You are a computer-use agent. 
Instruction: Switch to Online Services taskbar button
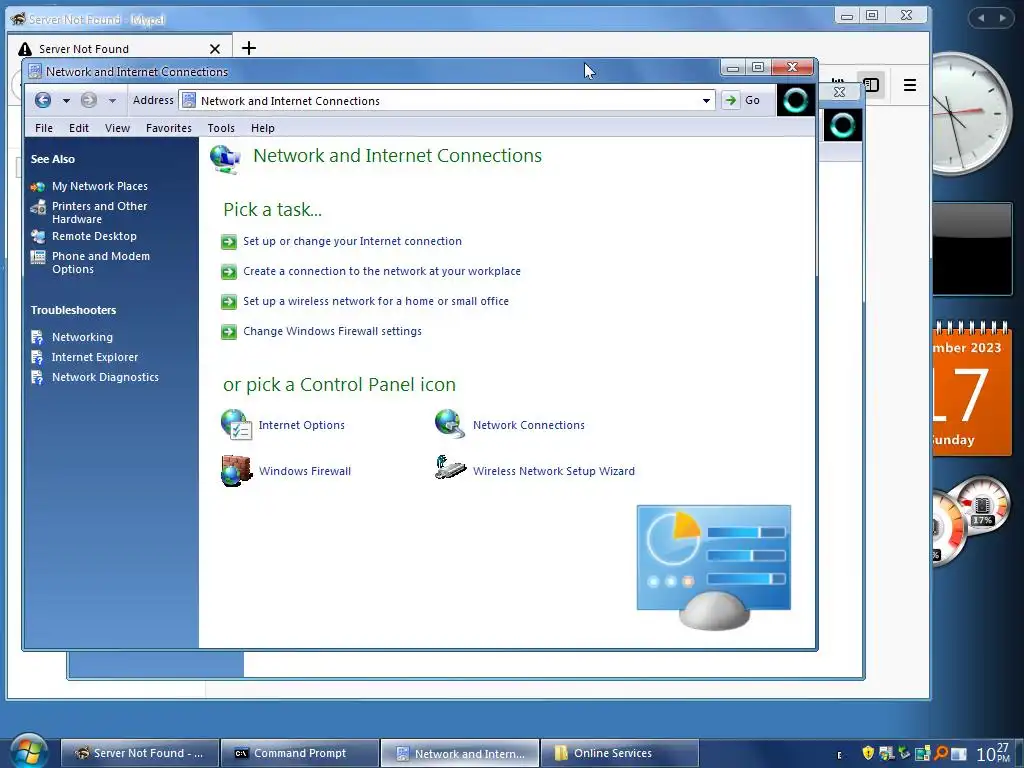[x=620, y=753]
